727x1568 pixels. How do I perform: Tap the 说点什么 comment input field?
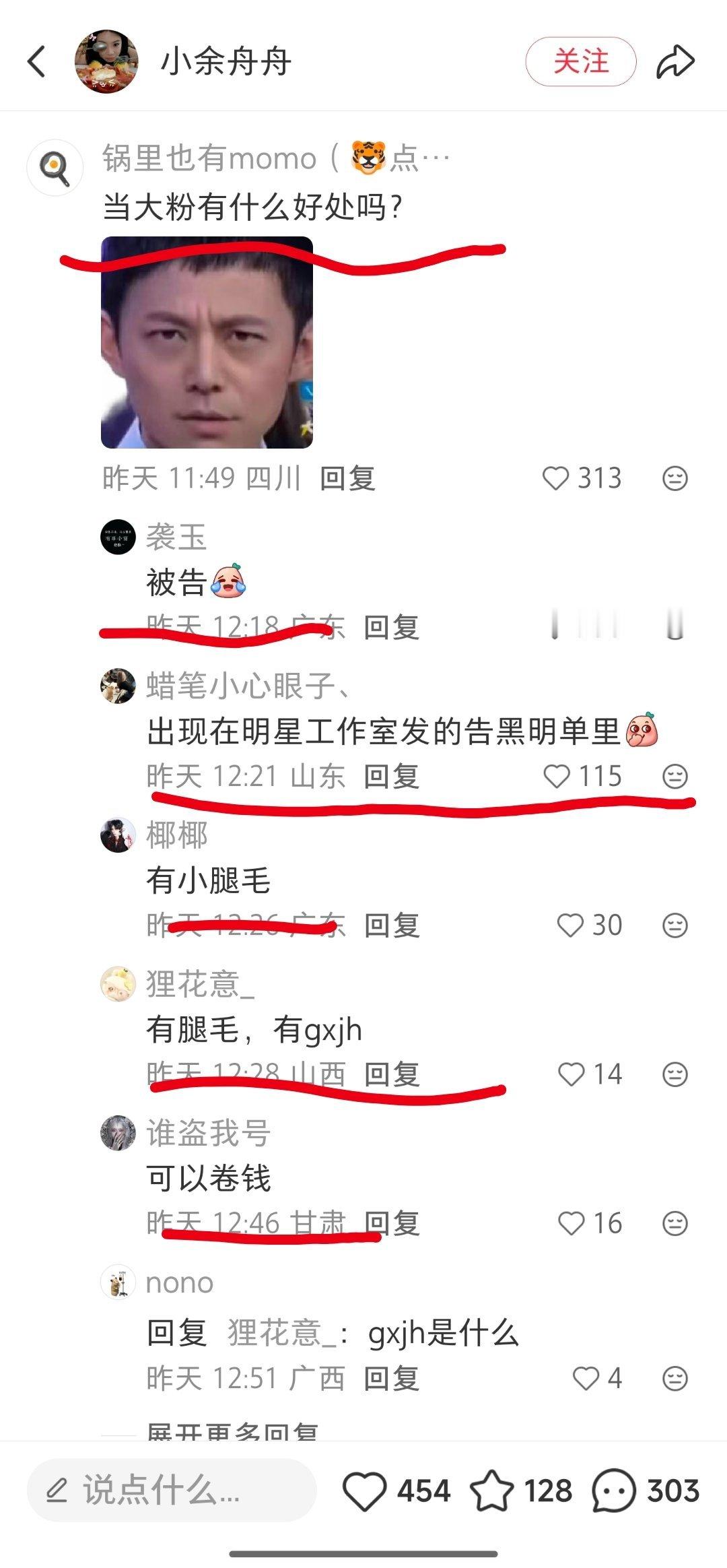click(172, 1490)
